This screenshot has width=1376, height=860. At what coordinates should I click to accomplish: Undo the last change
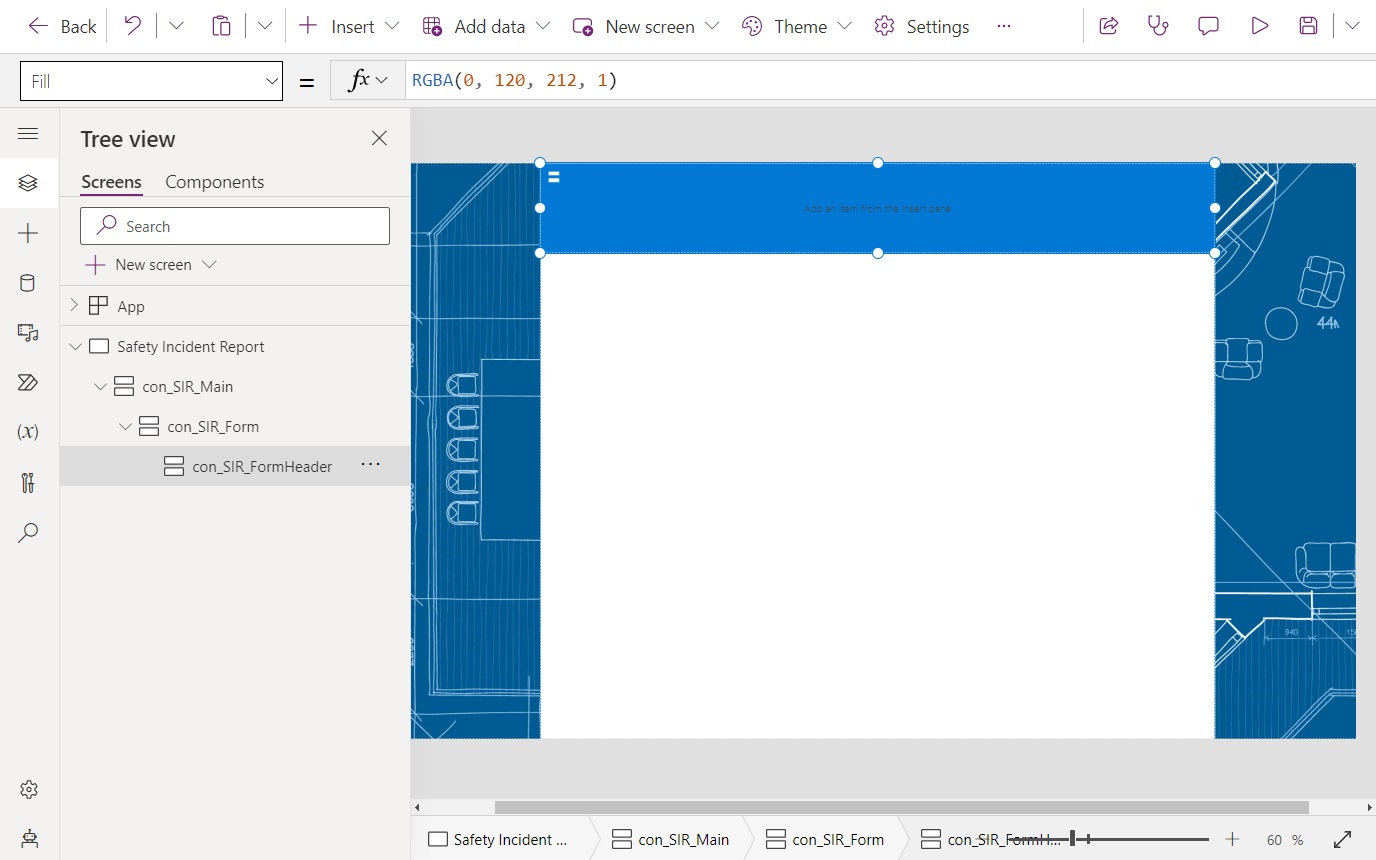[x=131, y=26]
